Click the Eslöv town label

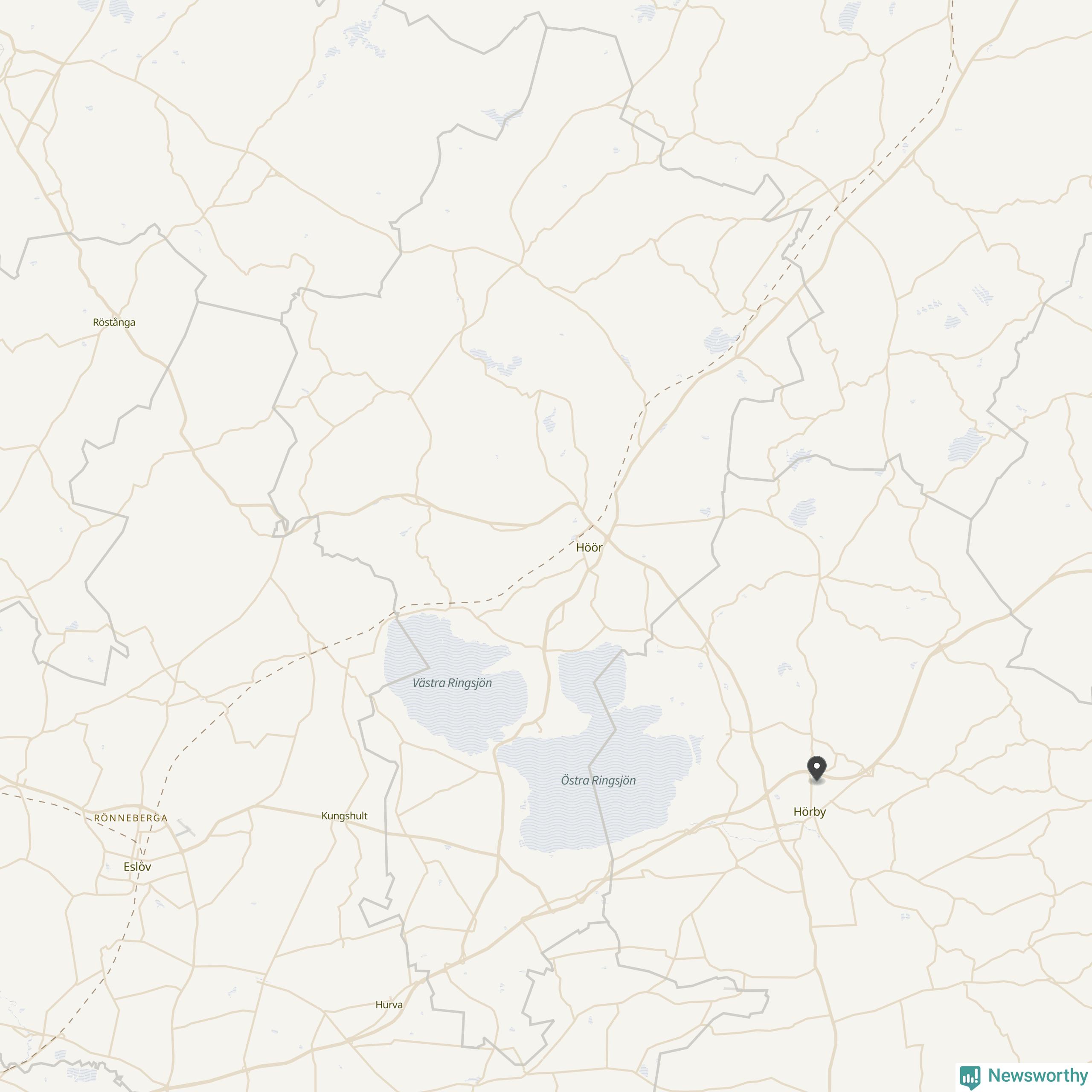137,866
